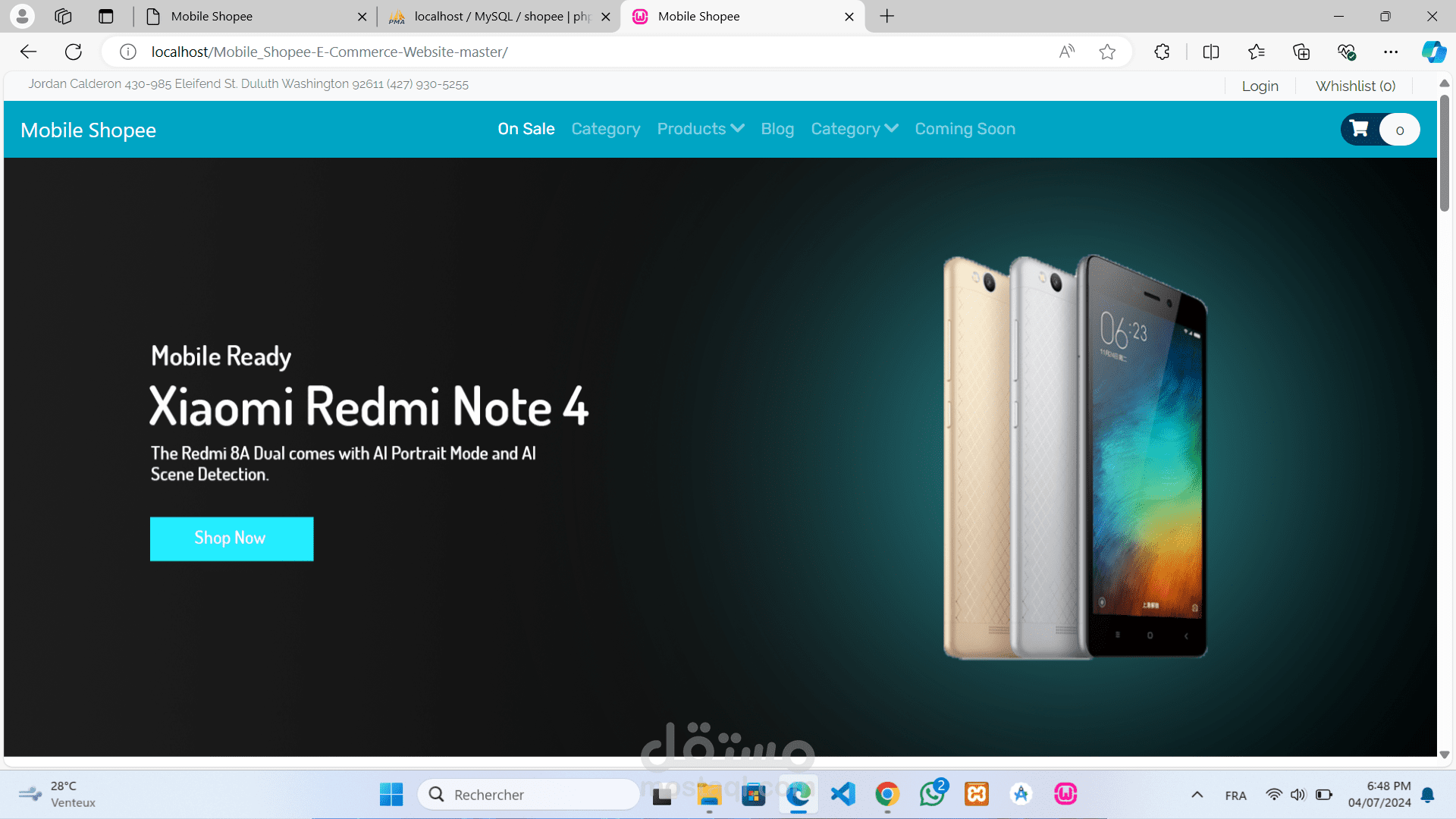Open the Login link

tap(1260, 86)
